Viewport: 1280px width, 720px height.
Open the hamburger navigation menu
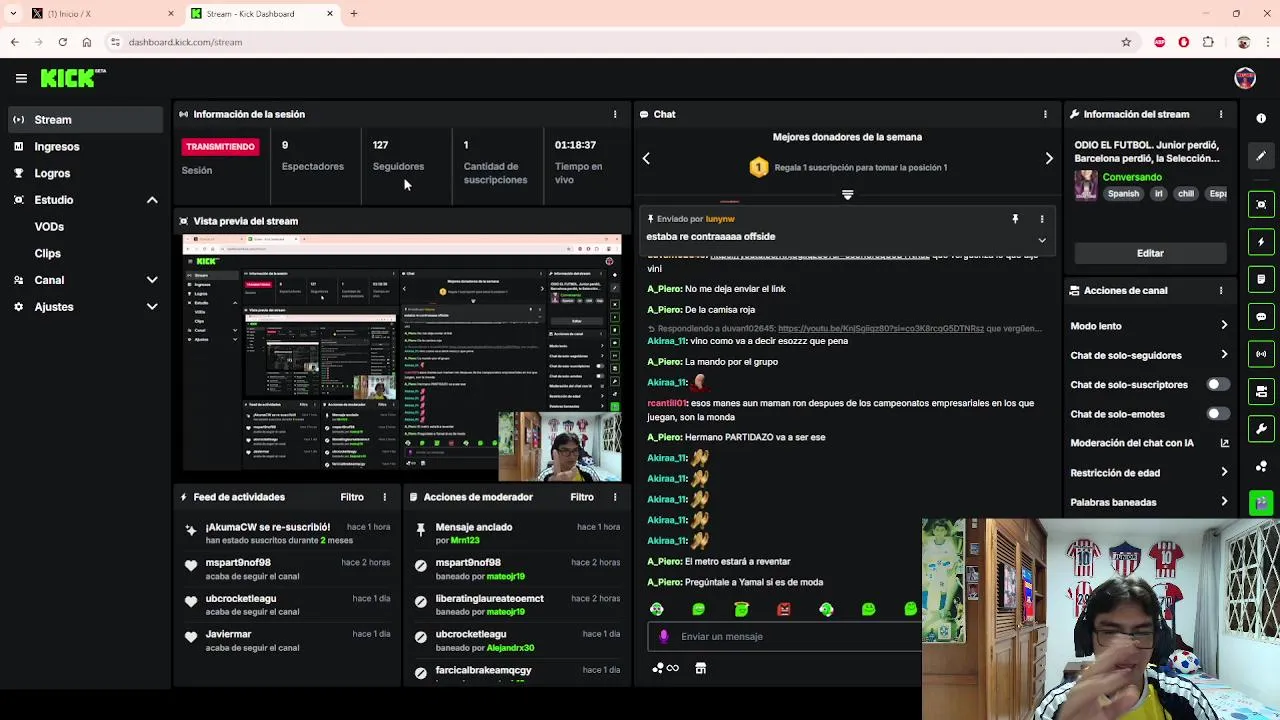(21, 78)
